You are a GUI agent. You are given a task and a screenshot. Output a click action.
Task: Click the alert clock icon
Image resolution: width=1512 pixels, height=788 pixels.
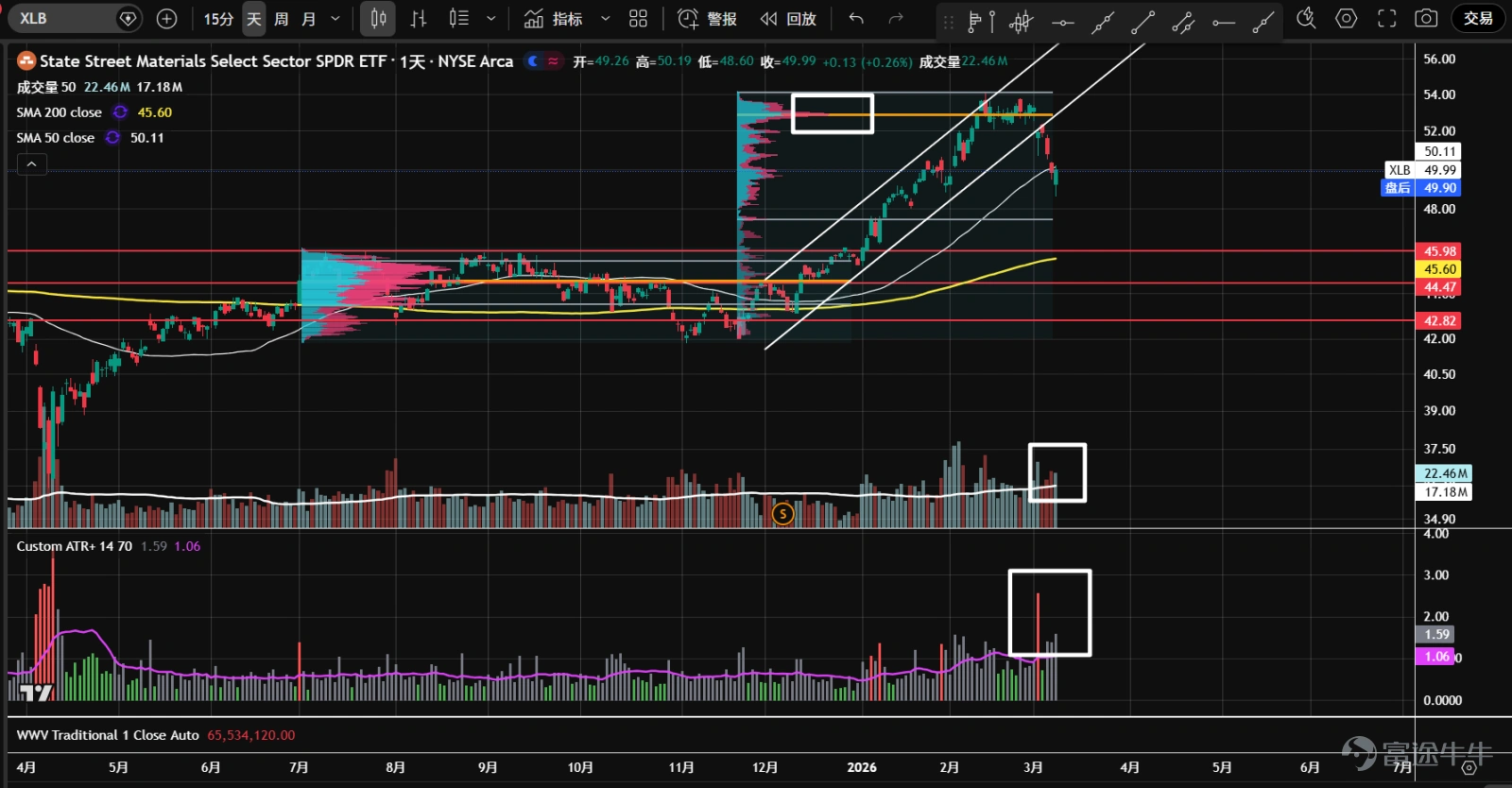(688, 18)
